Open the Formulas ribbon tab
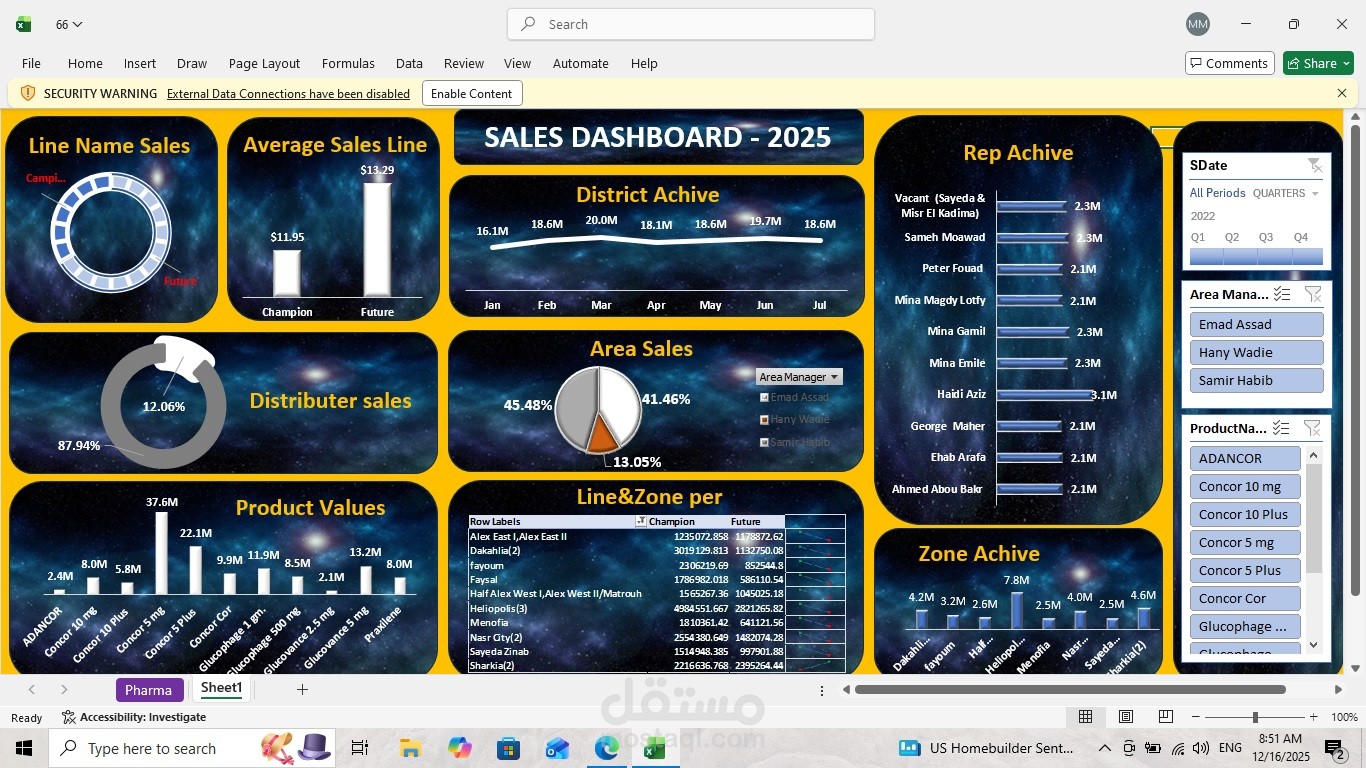This screenshot has width=1366, height=768. click(348, 63)
